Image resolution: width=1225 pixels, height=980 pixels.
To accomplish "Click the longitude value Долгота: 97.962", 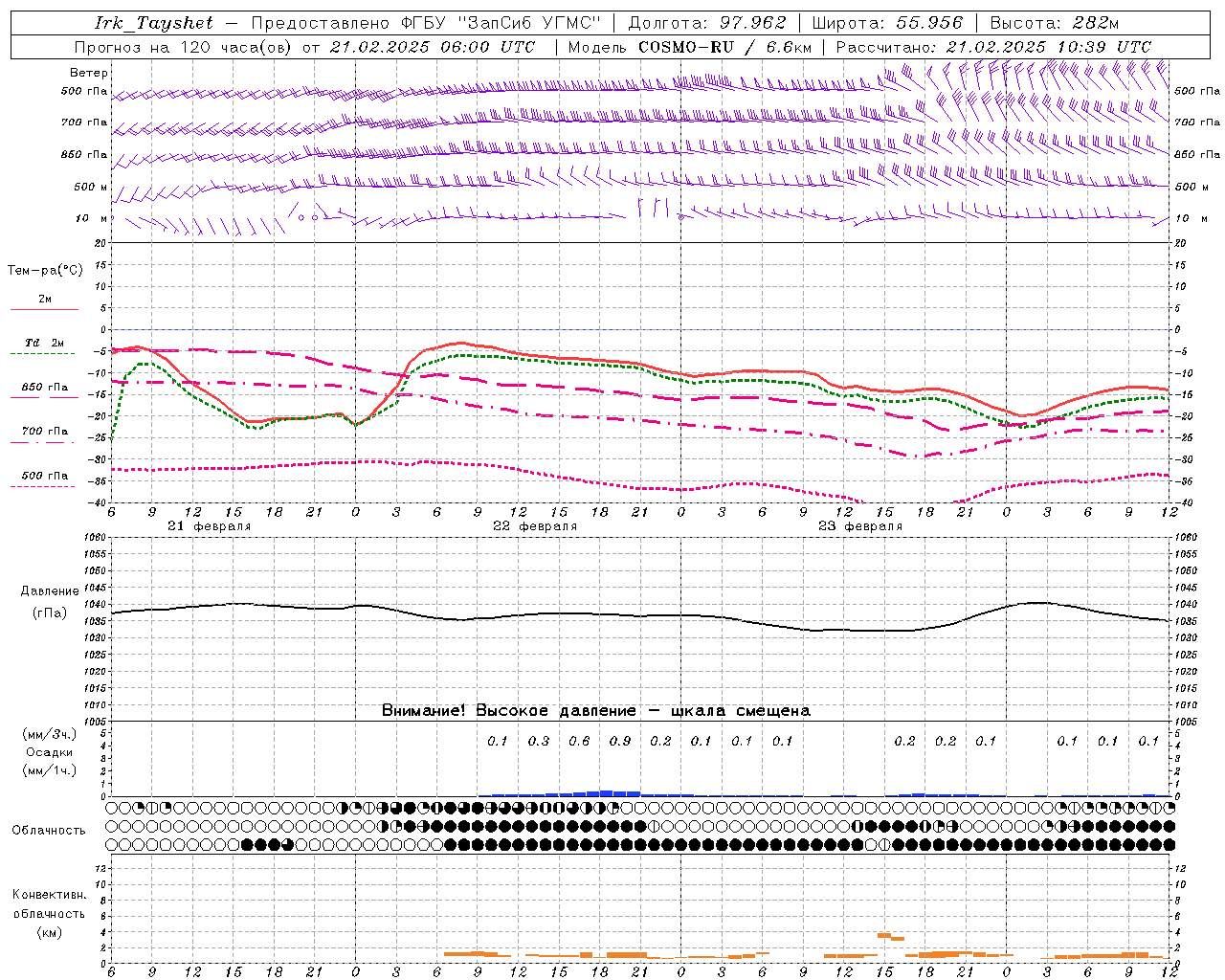I will [x=706, y=23].
